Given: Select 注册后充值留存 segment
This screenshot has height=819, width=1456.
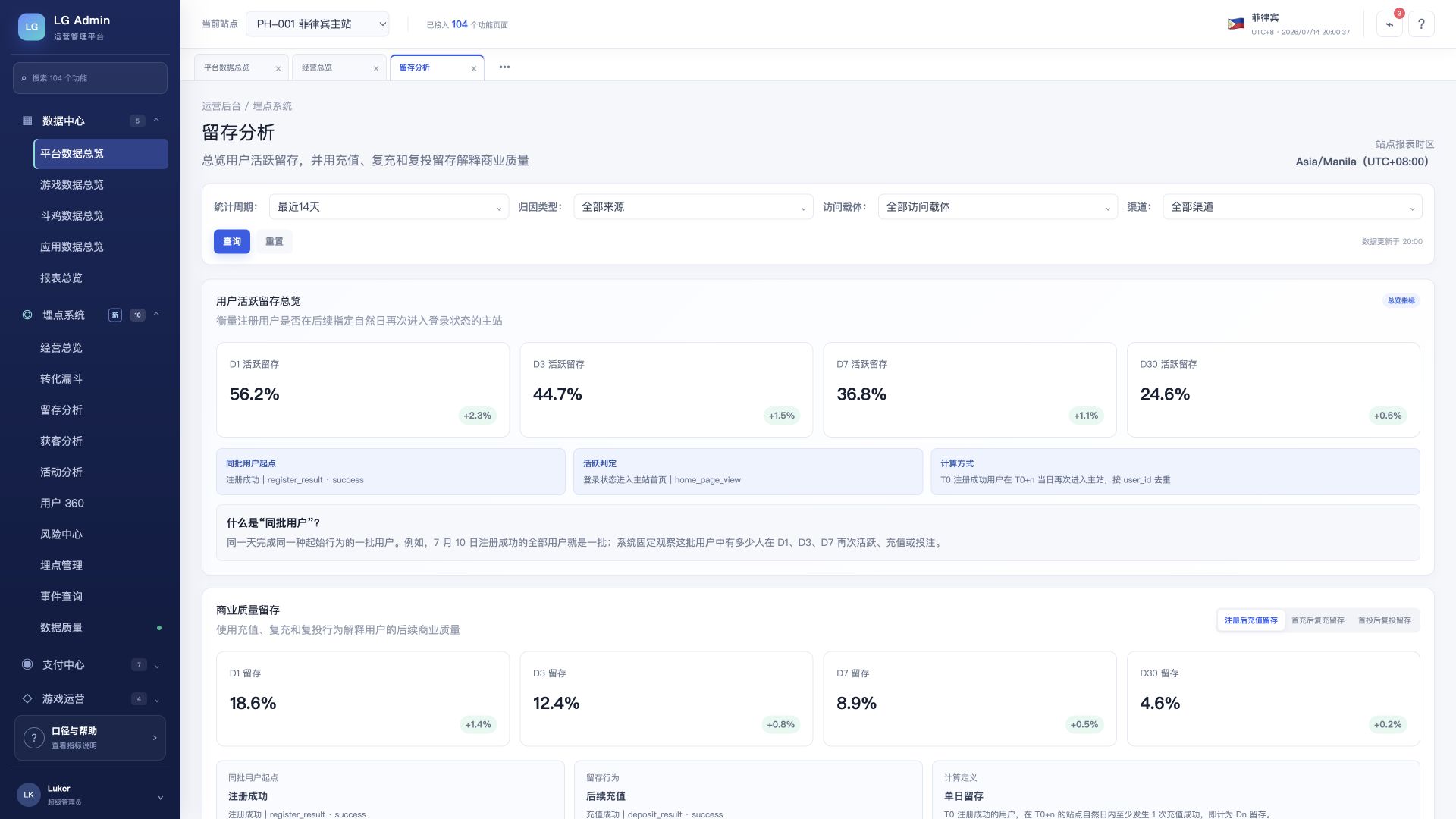Looking at the screenshot, I should pyautogui.click(x=1250, y=620).
